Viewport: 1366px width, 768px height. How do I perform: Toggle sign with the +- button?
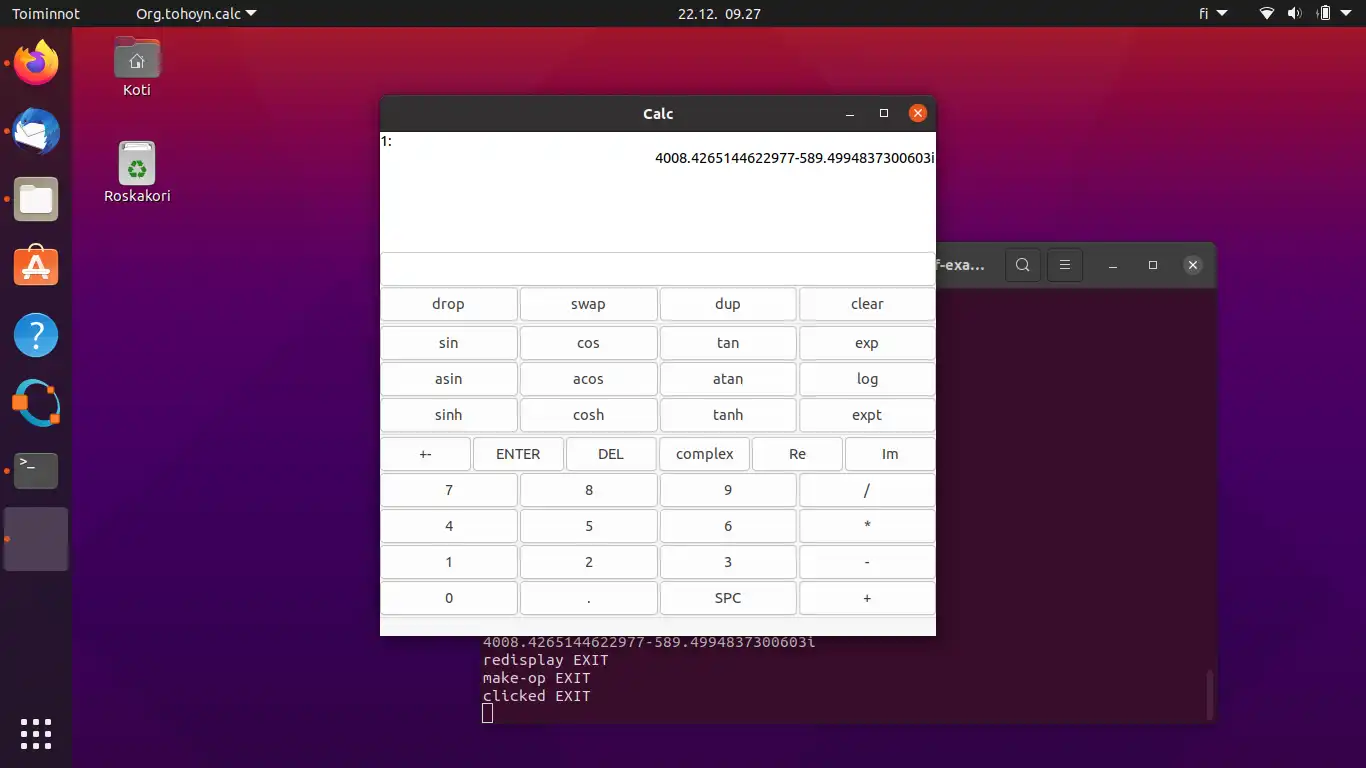point(426,454)
